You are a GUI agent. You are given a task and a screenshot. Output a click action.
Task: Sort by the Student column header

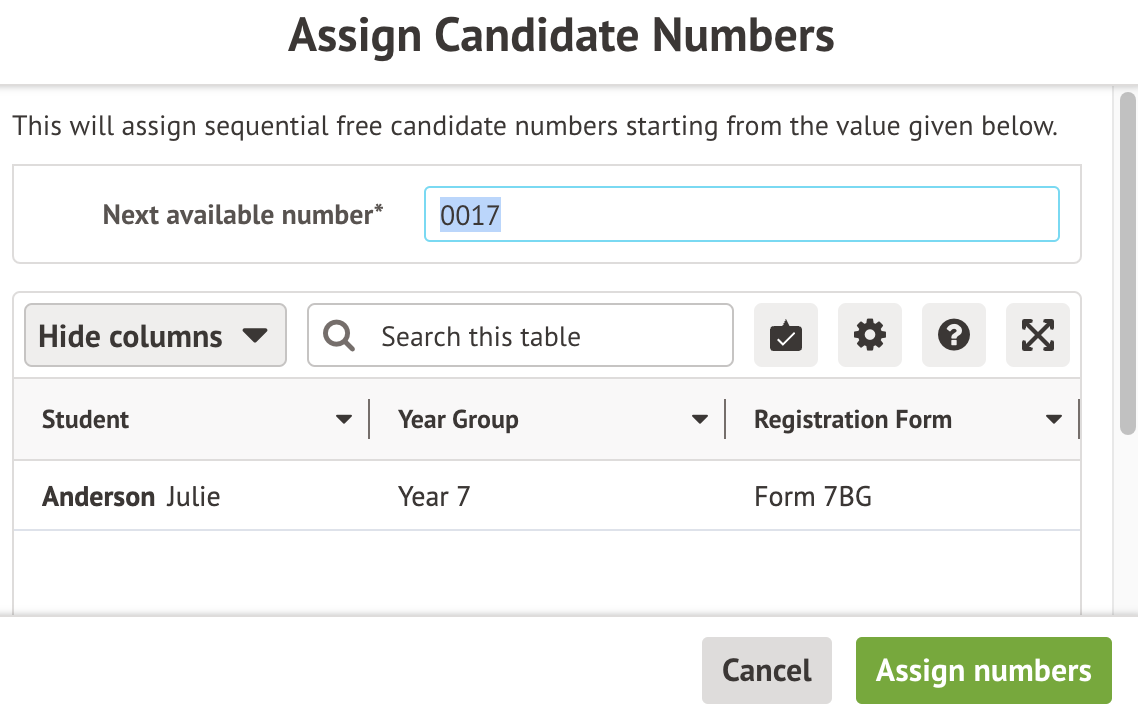click(86, 420)
